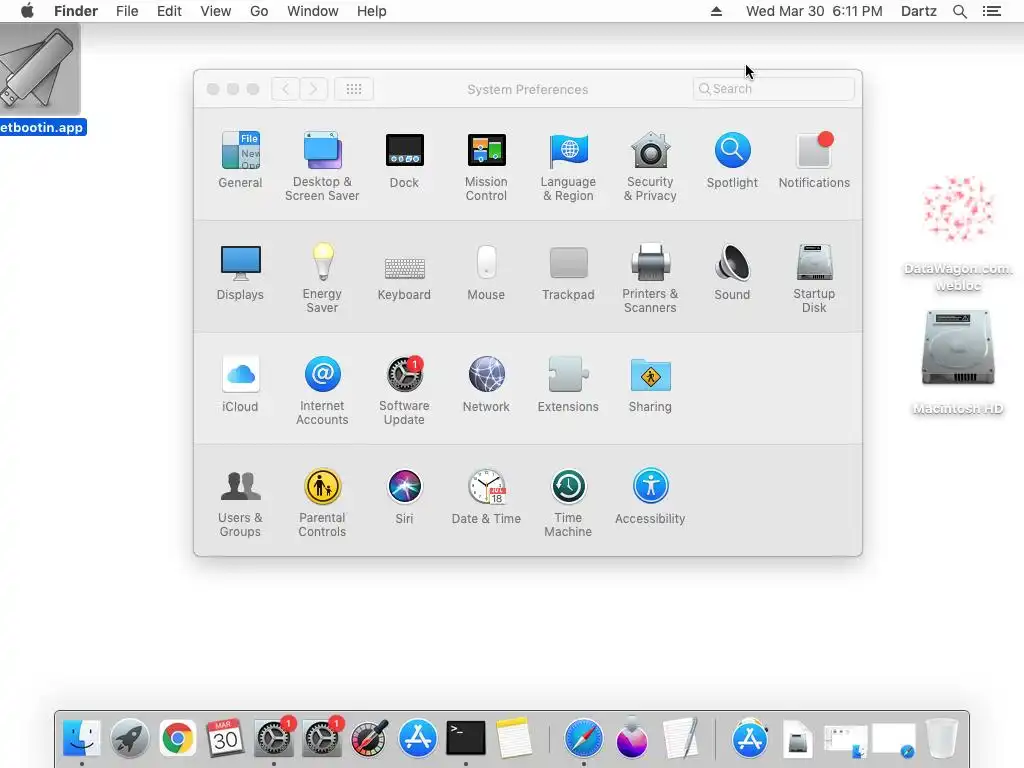The height and width of the screenshot is (768, 1024).
Task: Click the date and time in menu bar
Action: [814, 11]
